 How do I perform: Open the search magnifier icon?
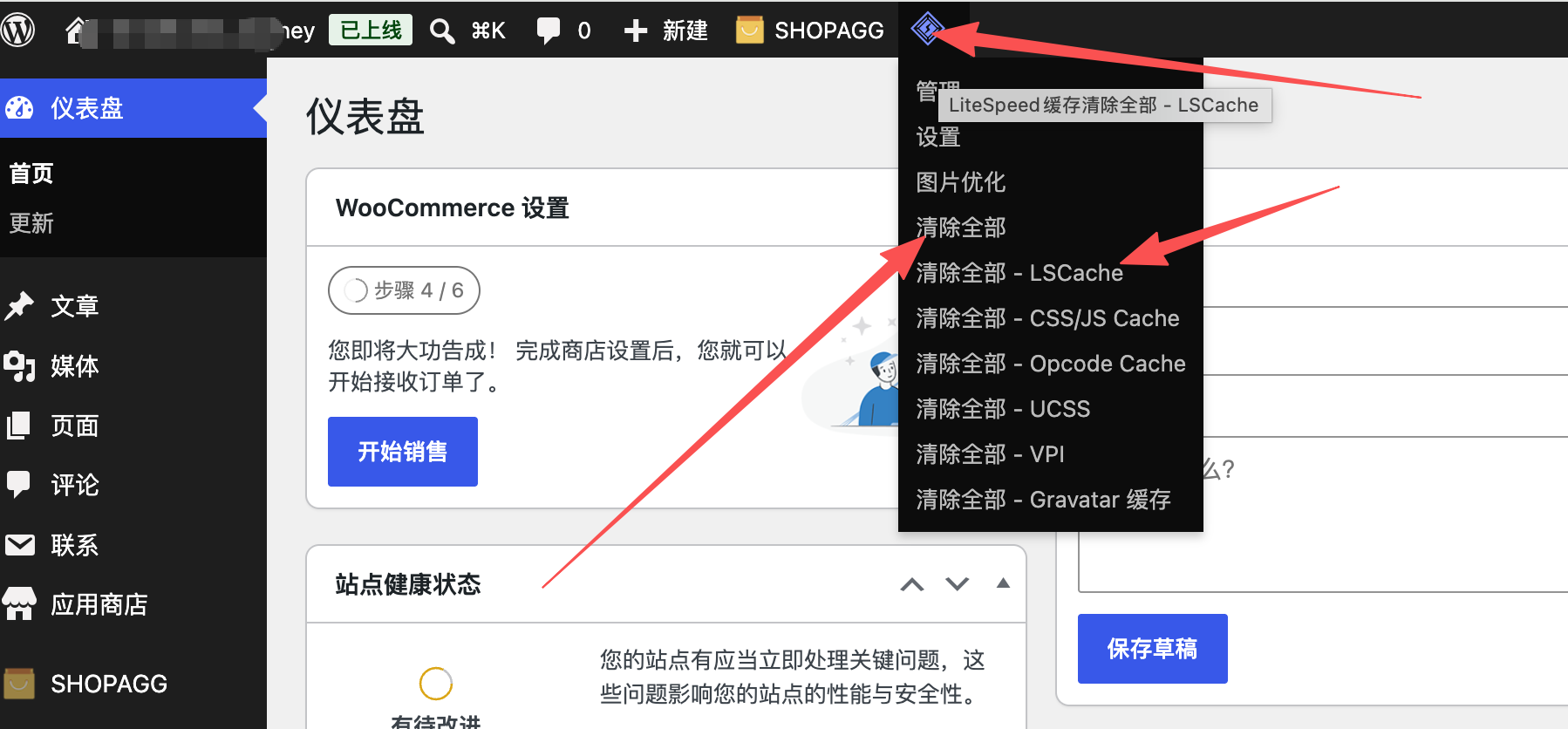coord(442,31)
